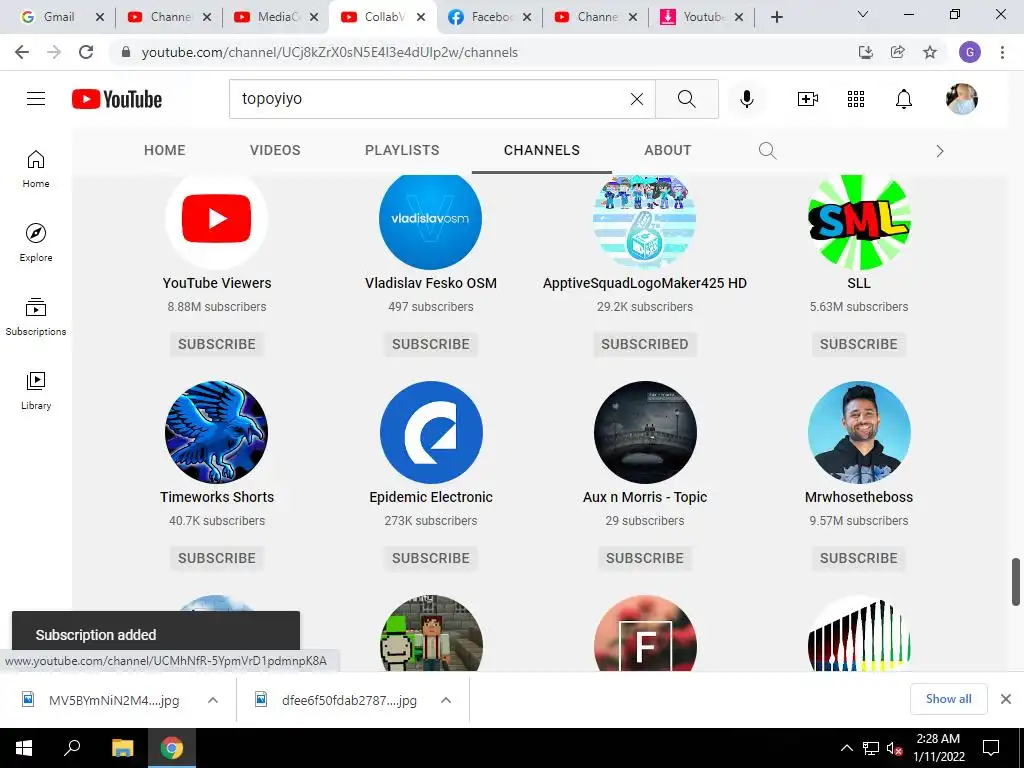The height and width of the screenshot is (768, 1024).
Task: Subscribe to SLL channel
Action: [859, 344]
